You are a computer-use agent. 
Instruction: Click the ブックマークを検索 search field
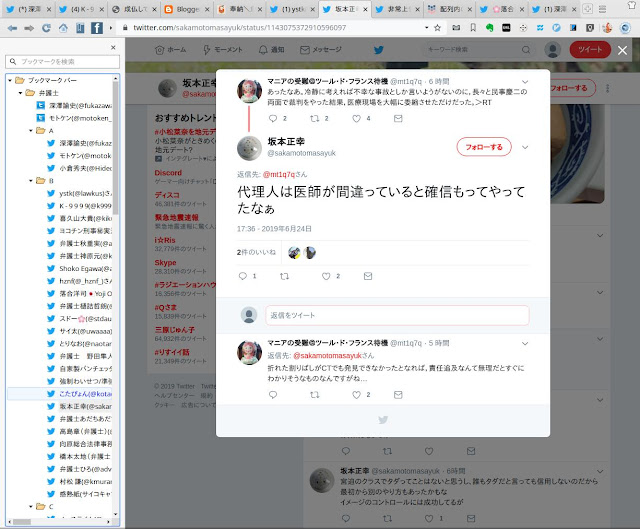coord(62,62)
